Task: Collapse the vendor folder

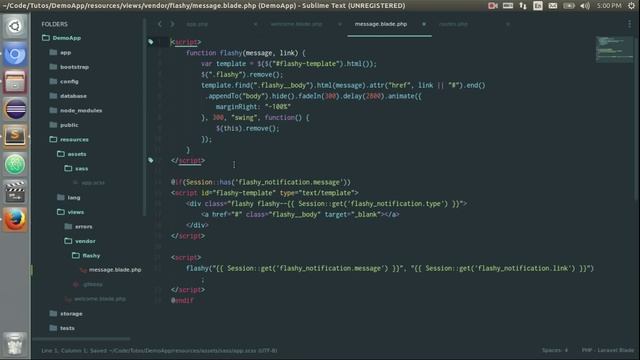Action: click(x=80, y=241)
